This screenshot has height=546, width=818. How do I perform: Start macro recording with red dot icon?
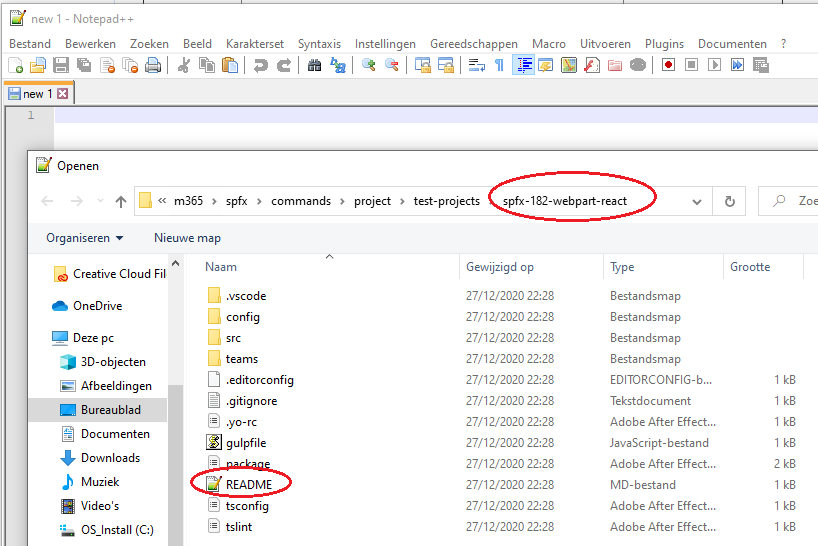[668, 65]
